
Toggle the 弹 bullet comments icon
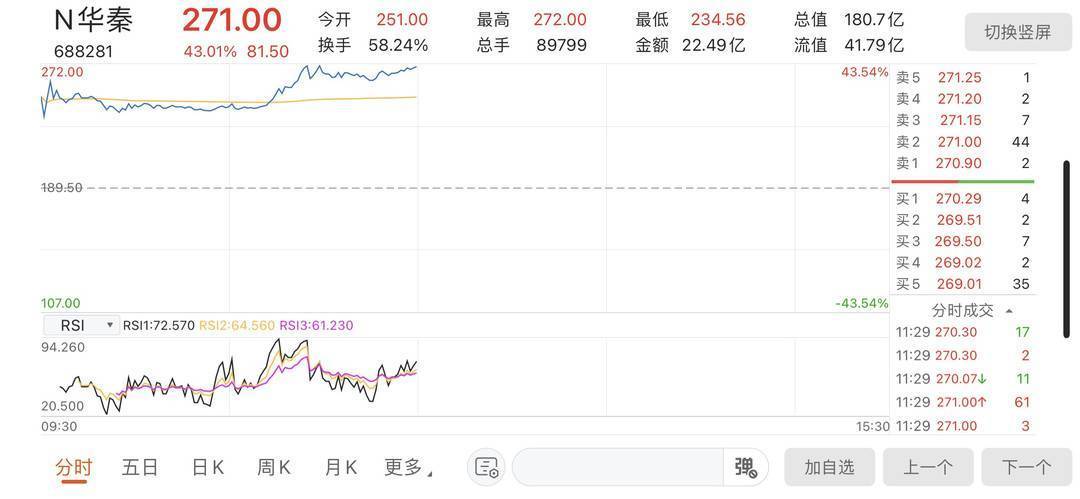(745, 467)
